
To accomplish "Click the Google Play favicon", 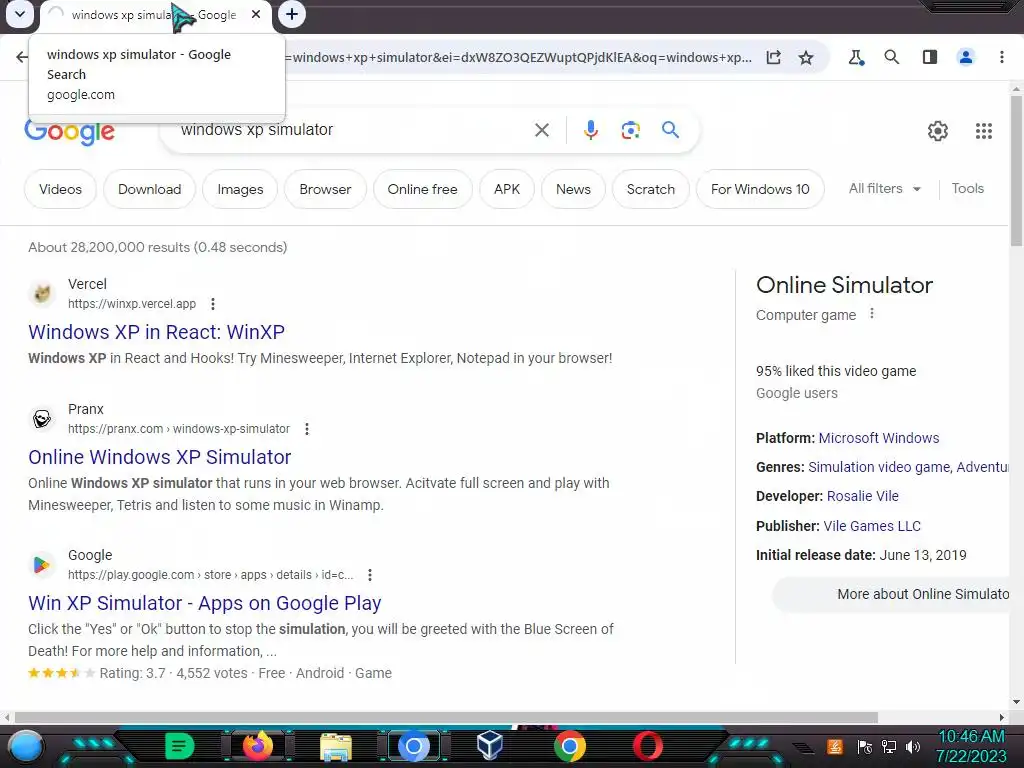I will click(x=42, y=565).
